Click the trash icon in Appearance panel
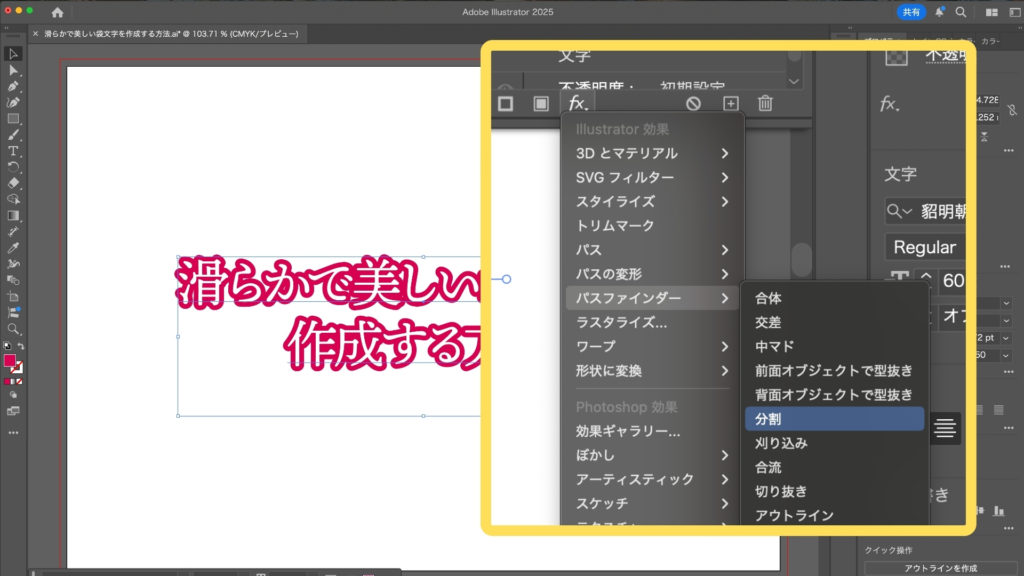Screen dimensions: 1024x576 765,103
